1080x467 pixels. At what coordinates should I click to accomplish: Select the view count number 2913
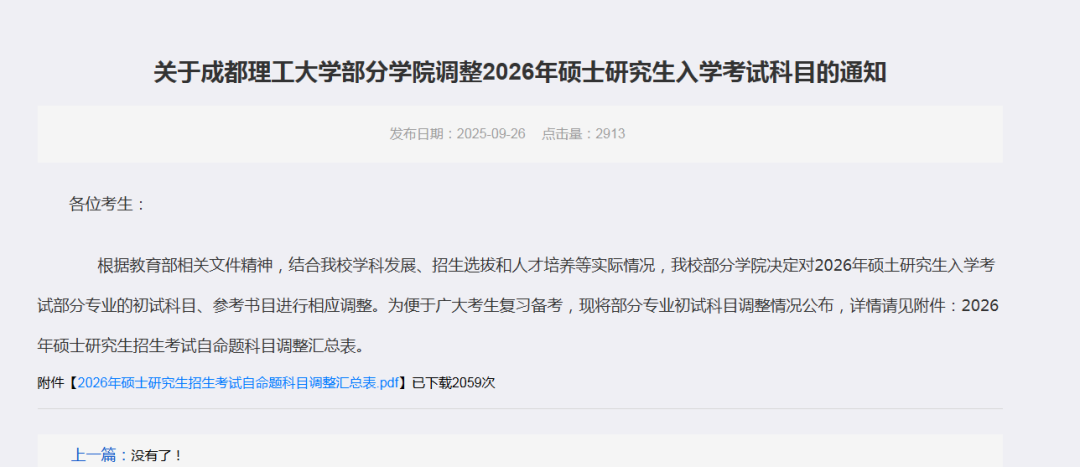tap(610, 134)
